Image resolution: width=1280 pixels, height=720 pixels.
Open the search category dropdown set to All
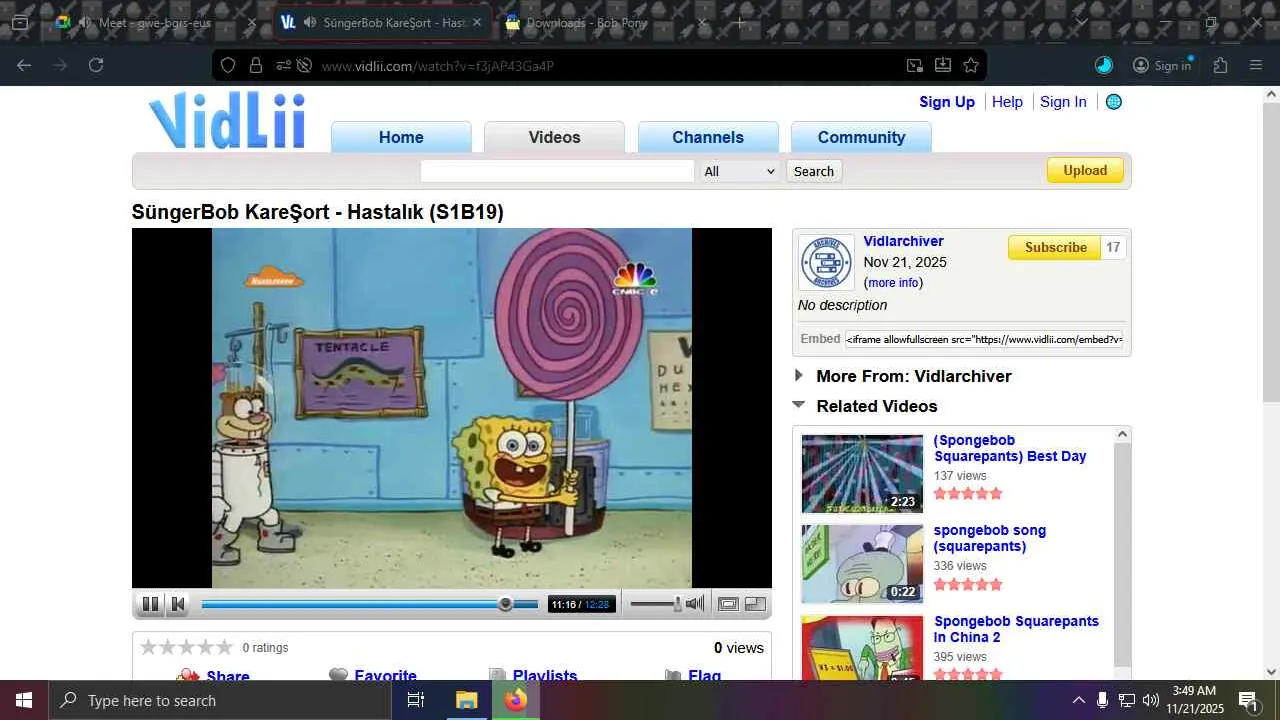coord(739,171)
